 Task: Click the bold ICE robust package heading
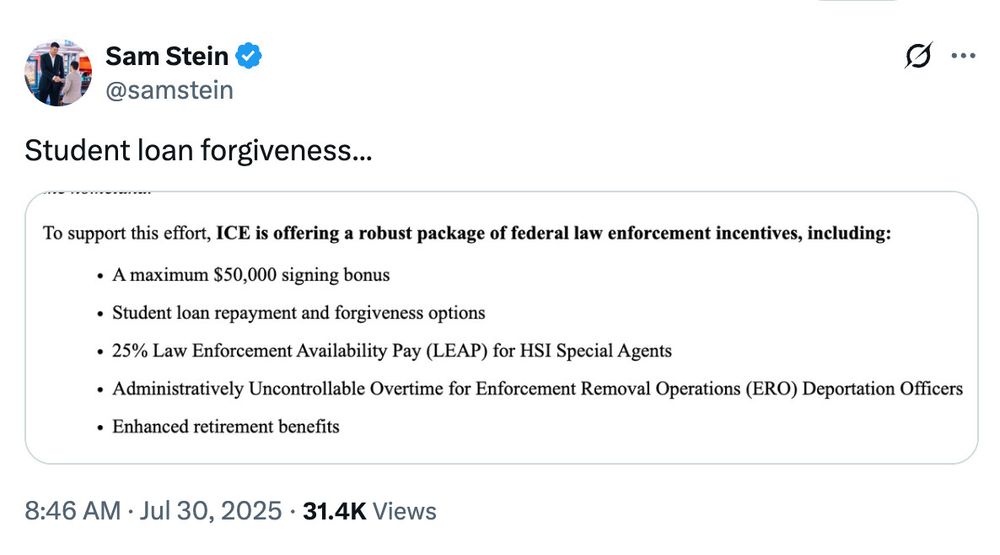(554, 233)
